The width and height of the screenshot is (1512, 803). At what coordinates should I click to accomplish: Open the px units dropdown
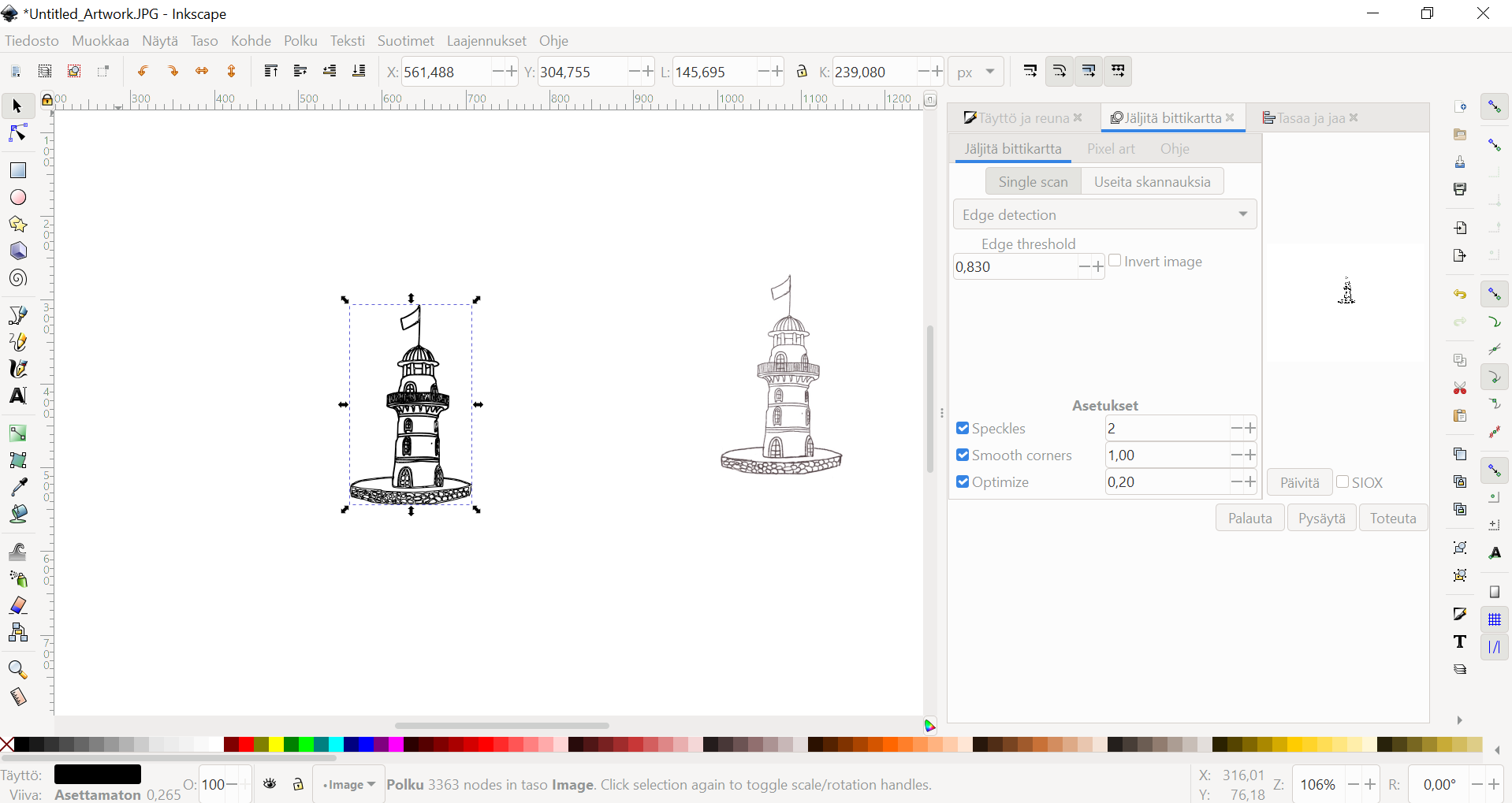(975, 72)
